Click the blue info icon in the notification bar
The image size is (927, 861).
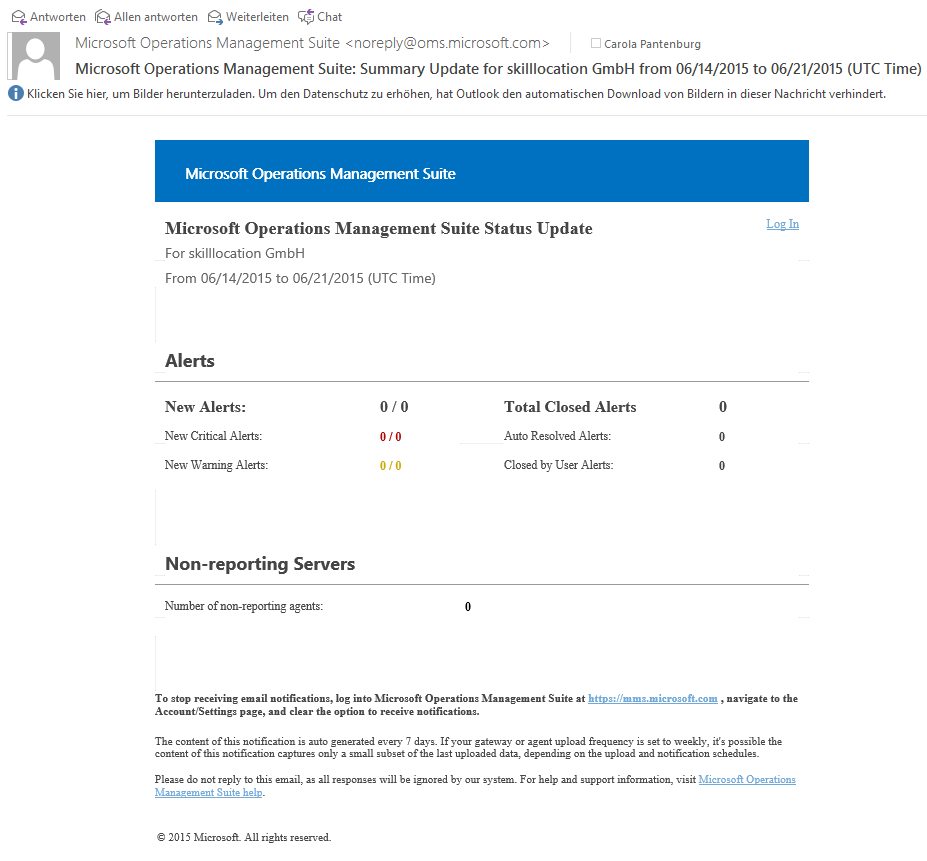coord(15,94)
